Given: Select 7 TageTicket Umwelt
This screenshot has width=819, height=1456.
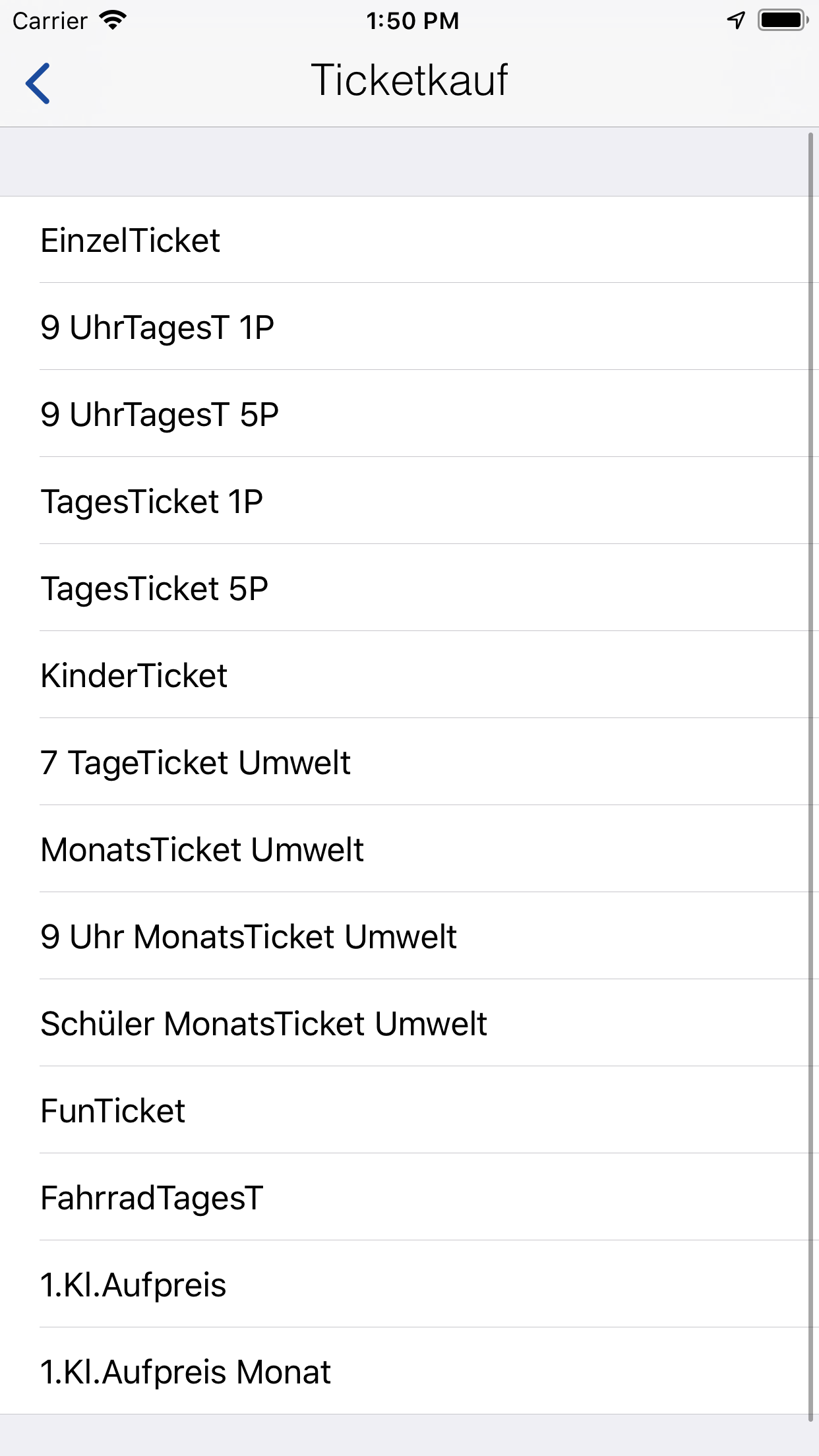Looking at the screenshot, I should (x=409, y=762).
